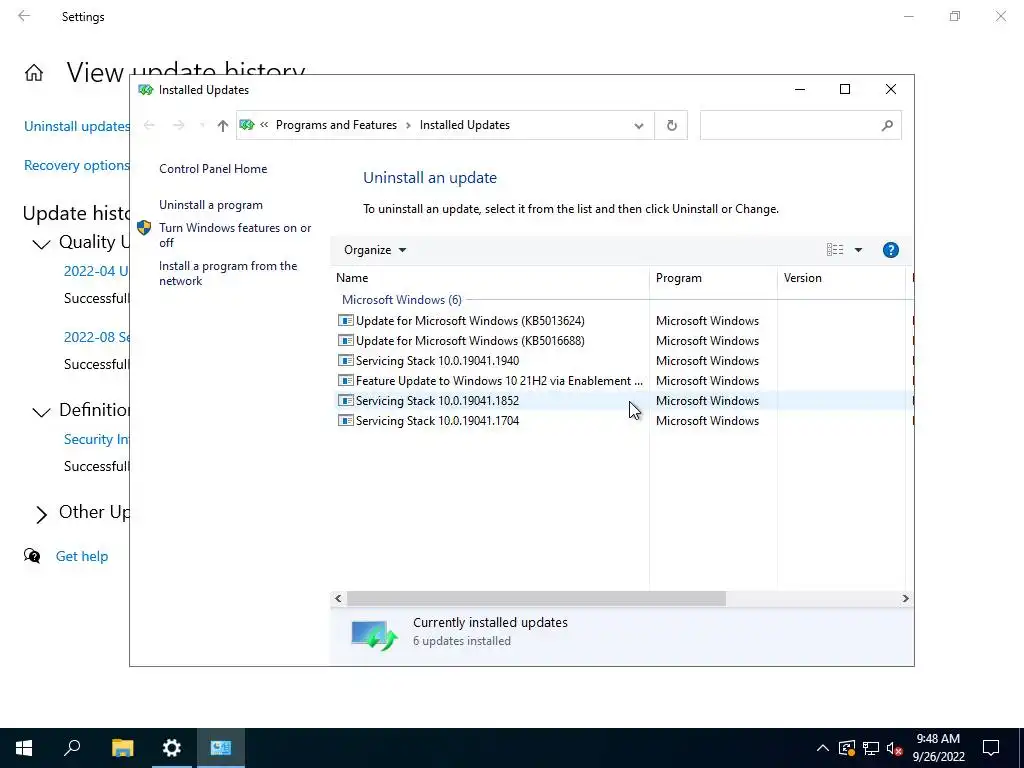Collapse the Quality Updates section
This screenshot has width=1024, height=768.
point(41,244)
